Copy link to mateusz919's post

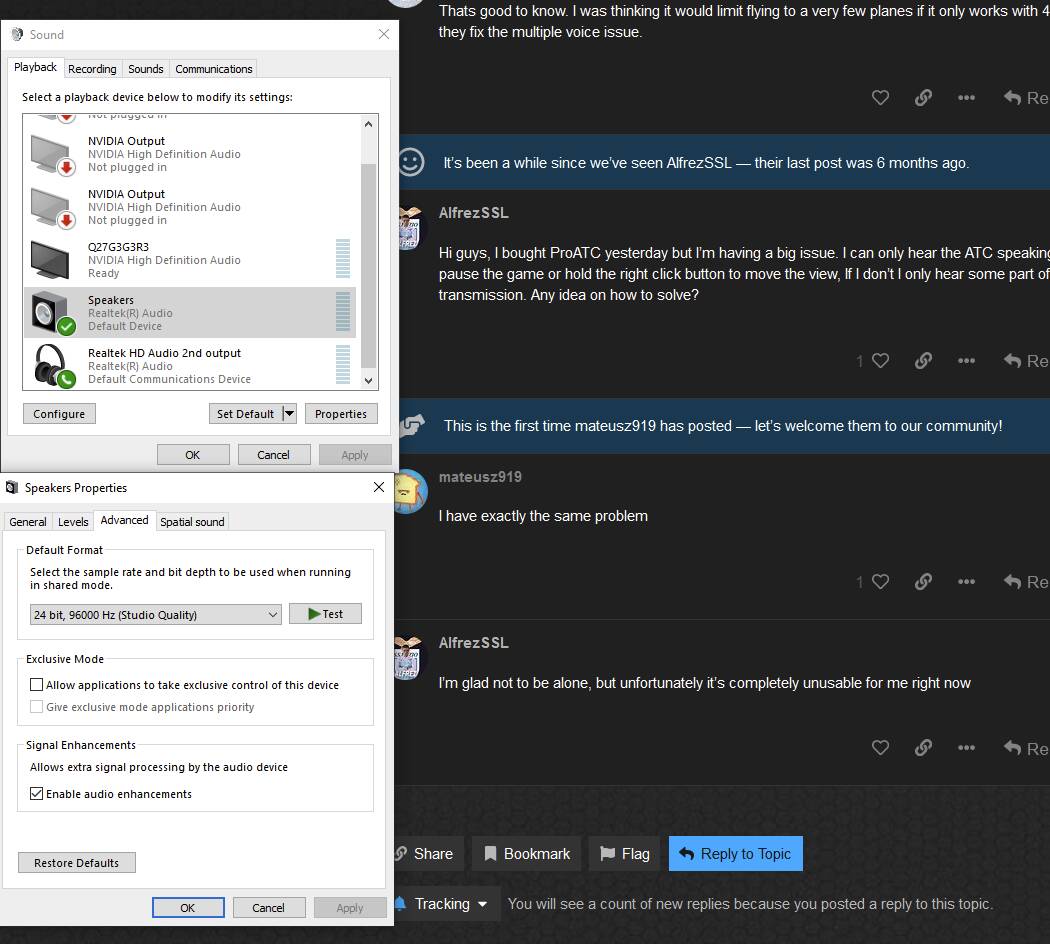click(x=923, y=582)
